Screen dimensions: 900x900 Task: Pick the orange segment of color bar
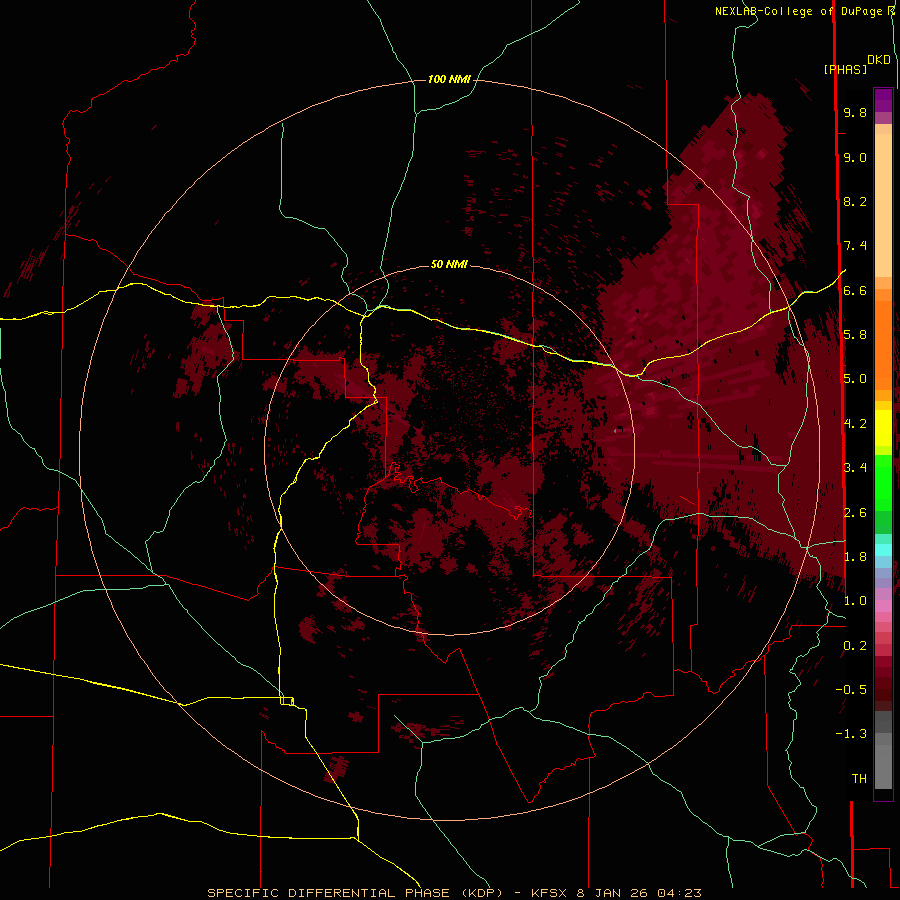tap(883, 344)
